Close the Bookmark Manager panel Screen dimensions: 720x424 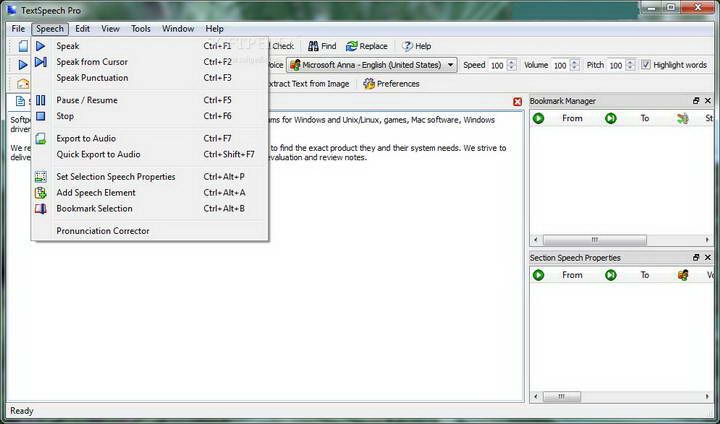[x=708, y=101]
